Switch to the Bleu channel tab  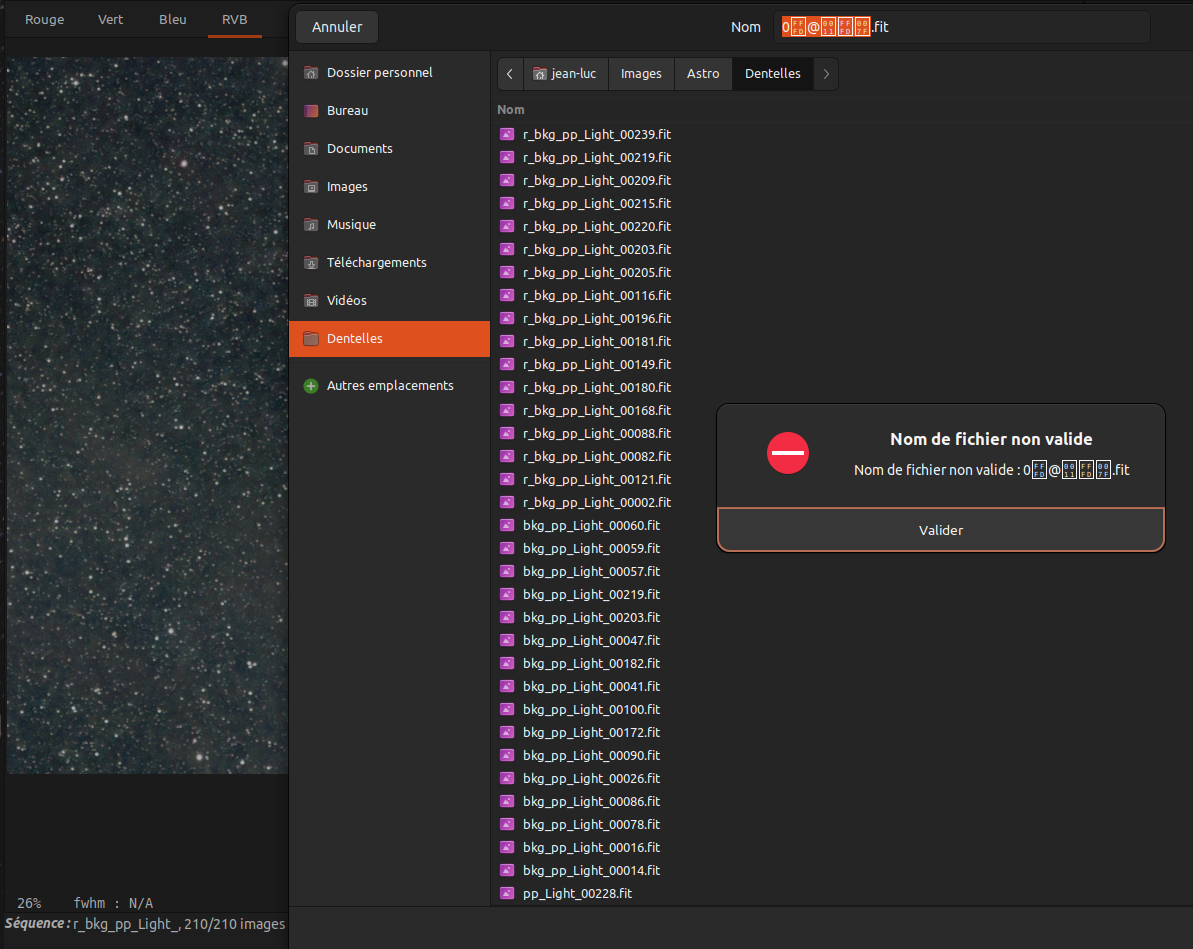tap(173, 20)
